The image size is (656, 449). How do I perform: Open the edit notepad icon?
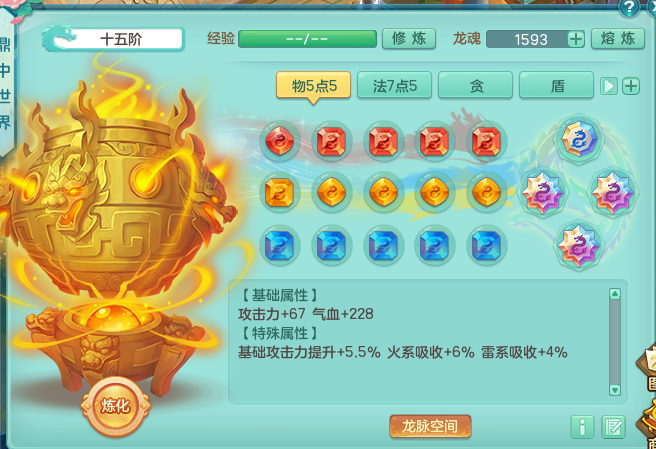(x=613, y=427)
